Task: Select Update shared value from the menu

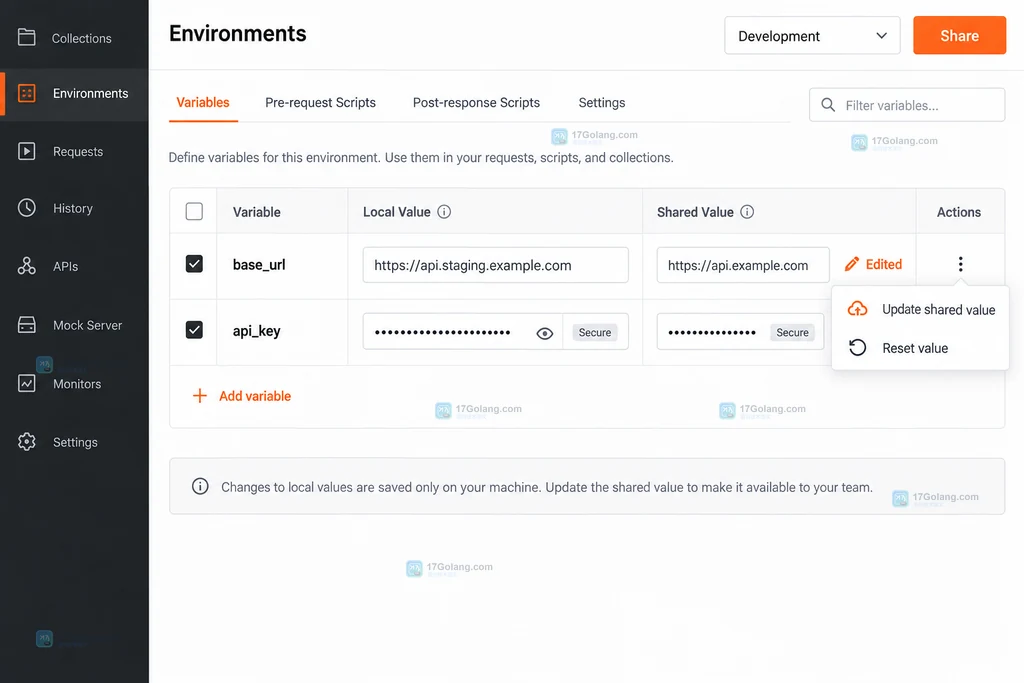Action: pos(921,310)
